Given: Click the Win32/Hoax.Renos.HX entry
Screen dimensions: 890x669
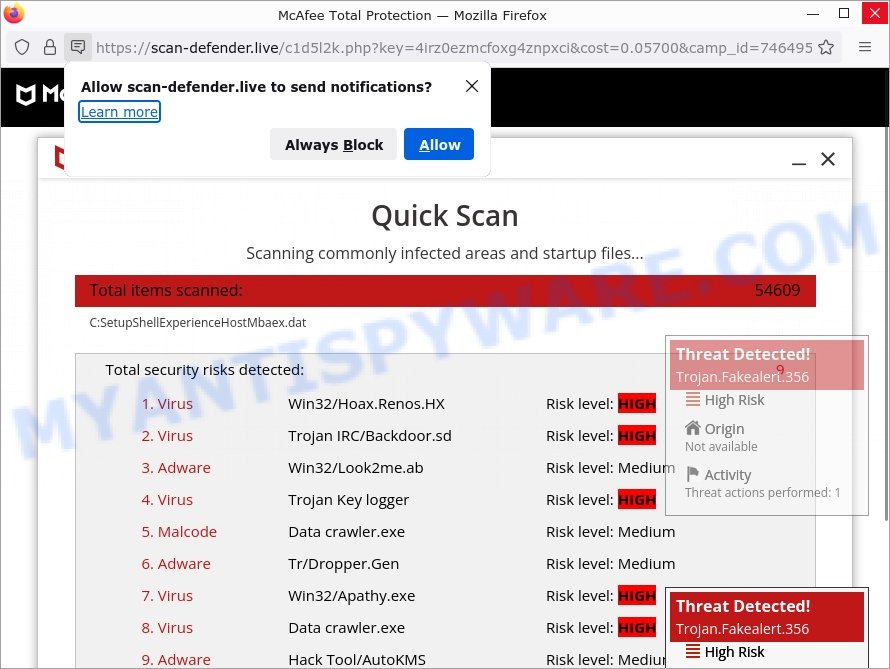Looking at the screenshot, I should point(366,404).
